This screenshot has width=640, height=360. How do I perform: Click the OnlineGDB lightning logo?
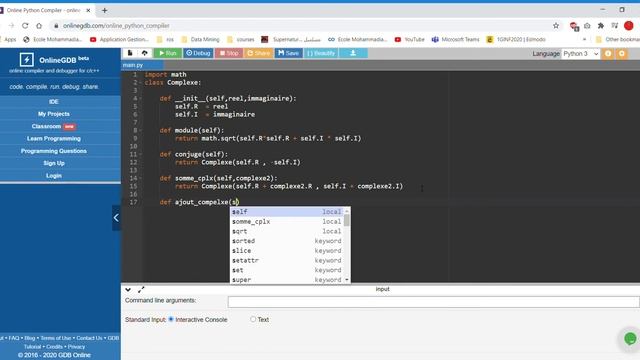27,60
